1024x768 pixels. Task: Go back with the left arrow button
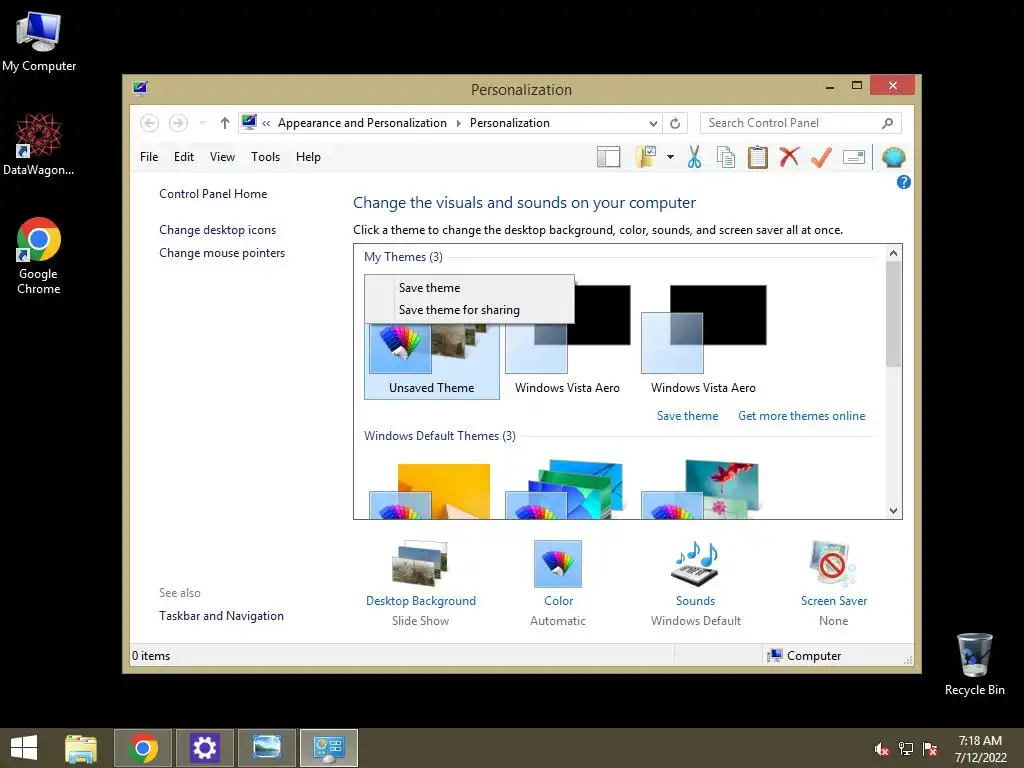[150, 123]
